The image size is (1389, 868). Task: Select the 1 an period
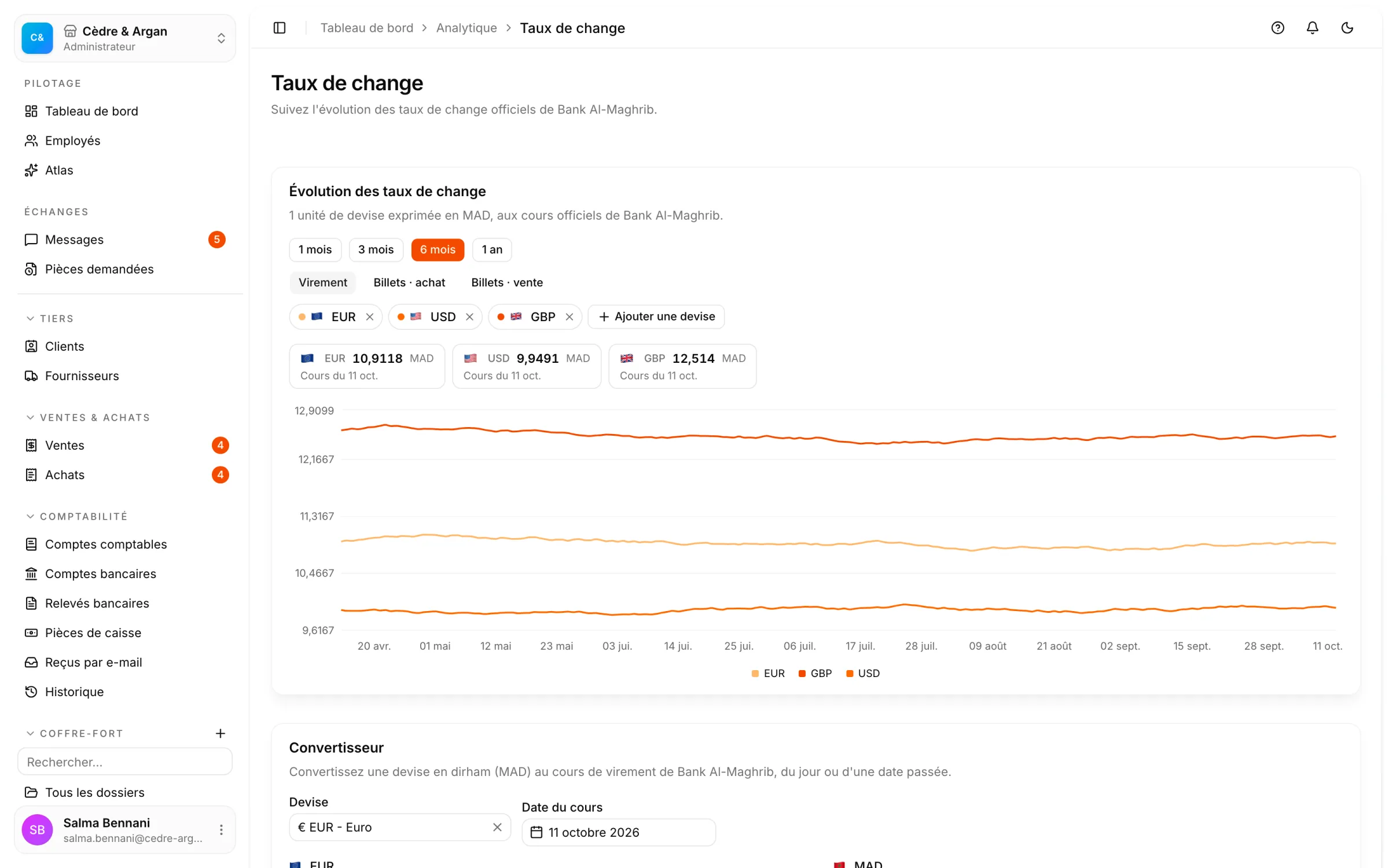click(x=492, y=249)
